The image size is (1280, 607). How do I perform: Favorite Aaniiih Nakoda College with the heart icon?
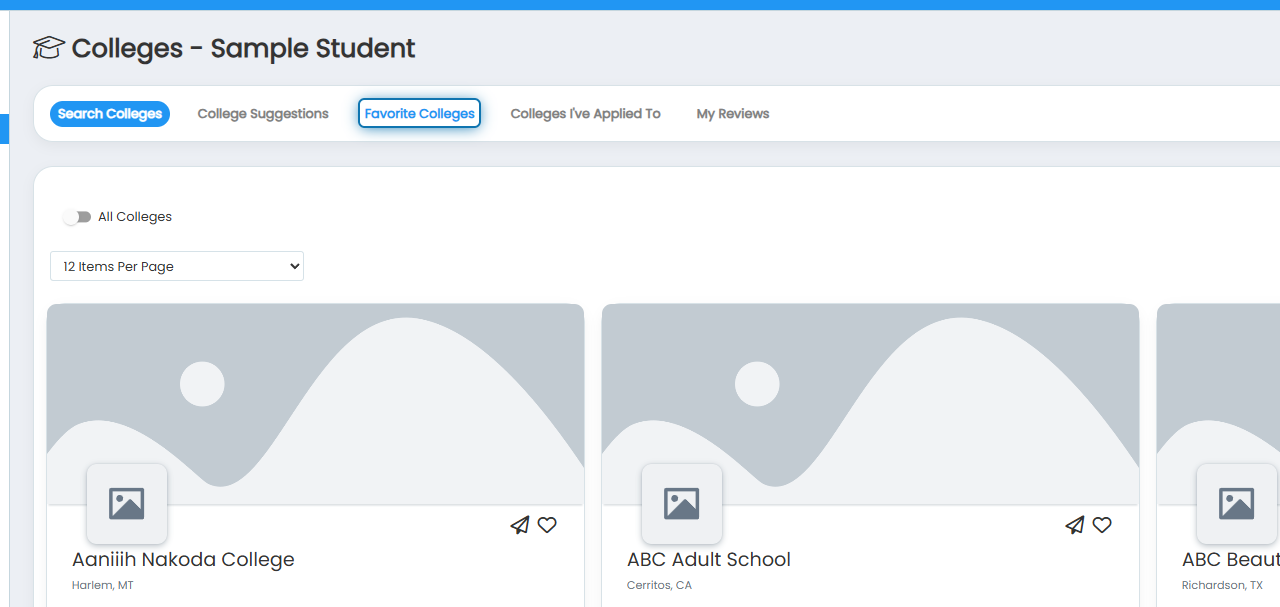[547, 525]
